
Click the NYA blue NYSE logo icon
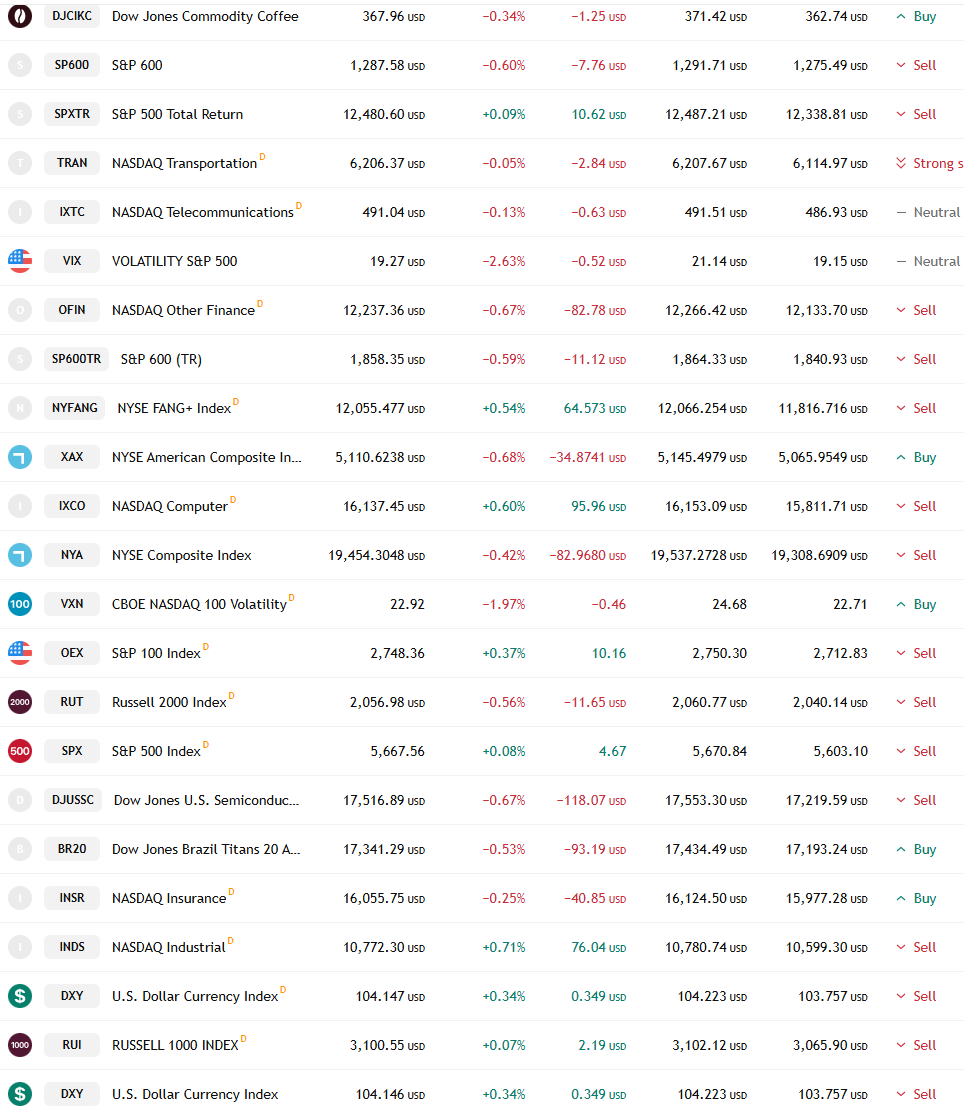[x=20, y=555]
